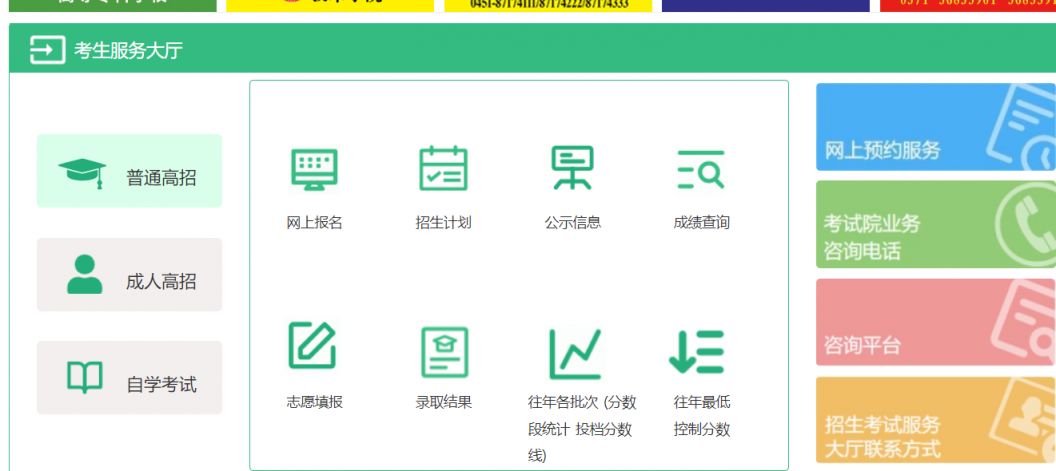This screenshot has height=471, width=1056.
Task: Click the 考生服务大厅 header title
Action: point(128,51)
